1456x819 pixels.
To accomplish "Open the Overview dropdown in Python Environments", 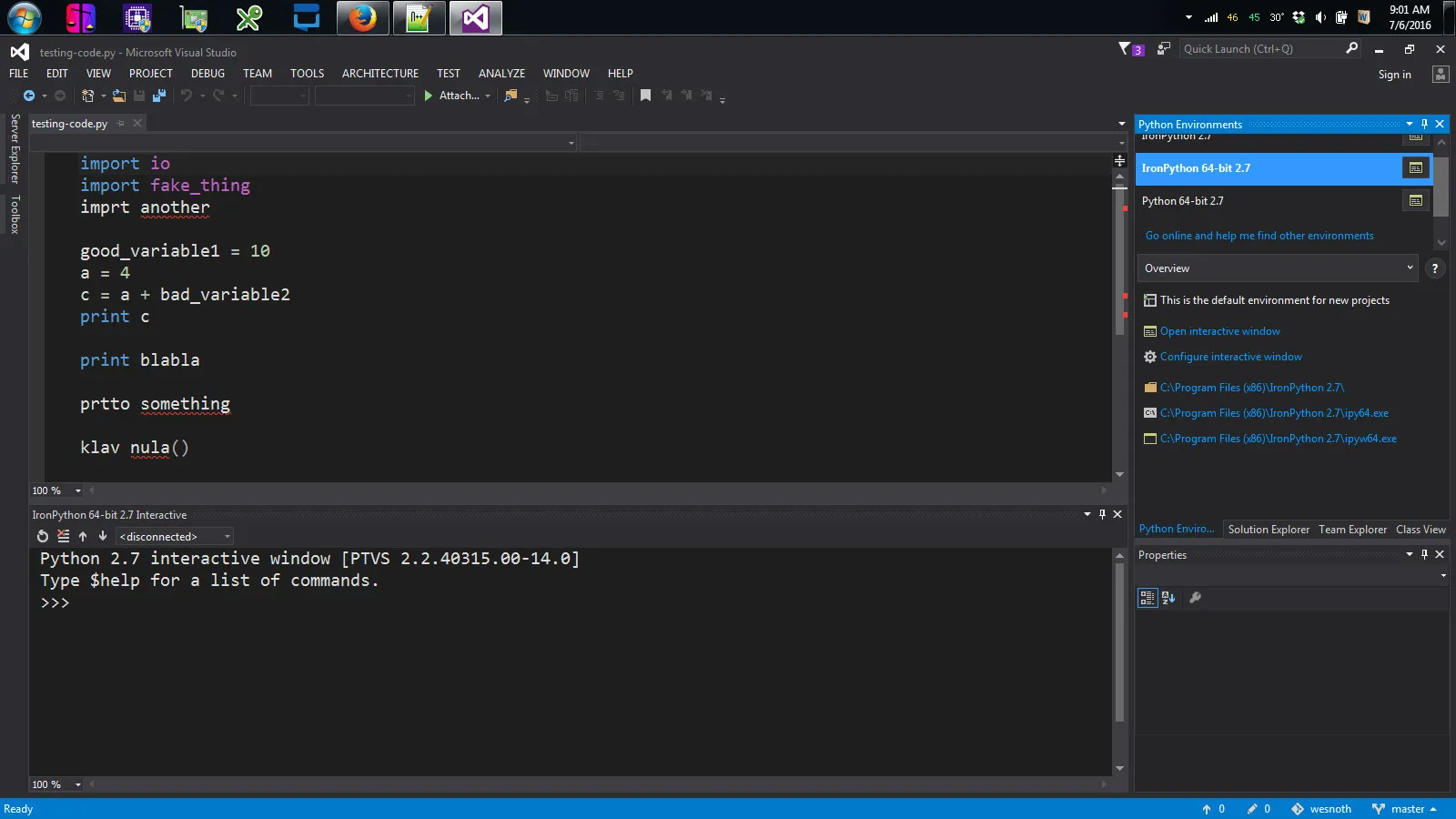I will coord(1277,268).
